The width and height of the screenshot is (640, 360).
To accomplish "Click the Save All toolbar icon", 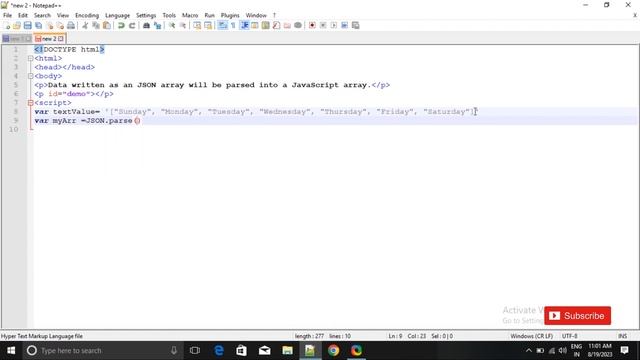I will [x=38, y=25].
